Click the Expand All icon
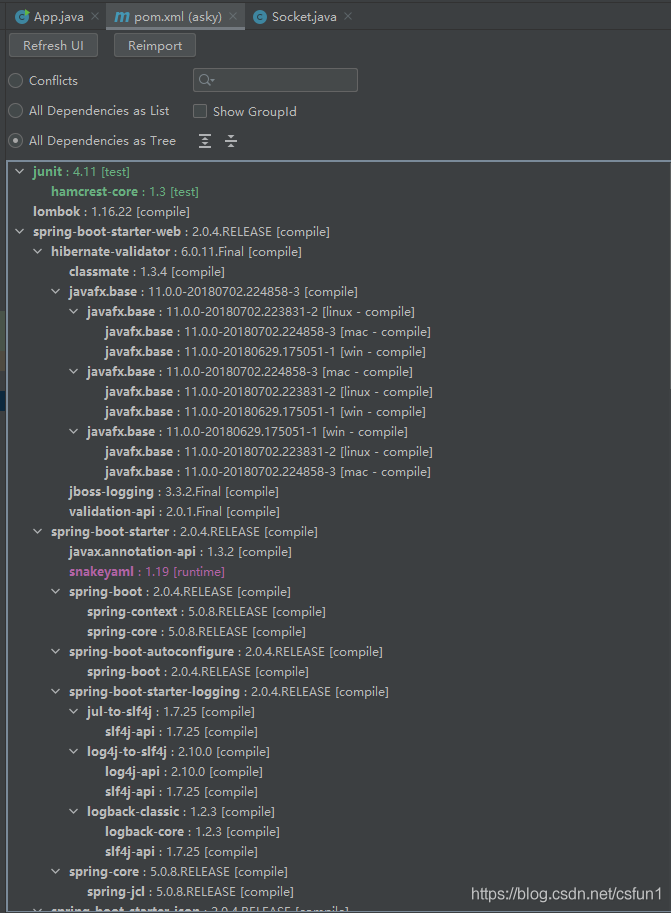 point(205,141)
